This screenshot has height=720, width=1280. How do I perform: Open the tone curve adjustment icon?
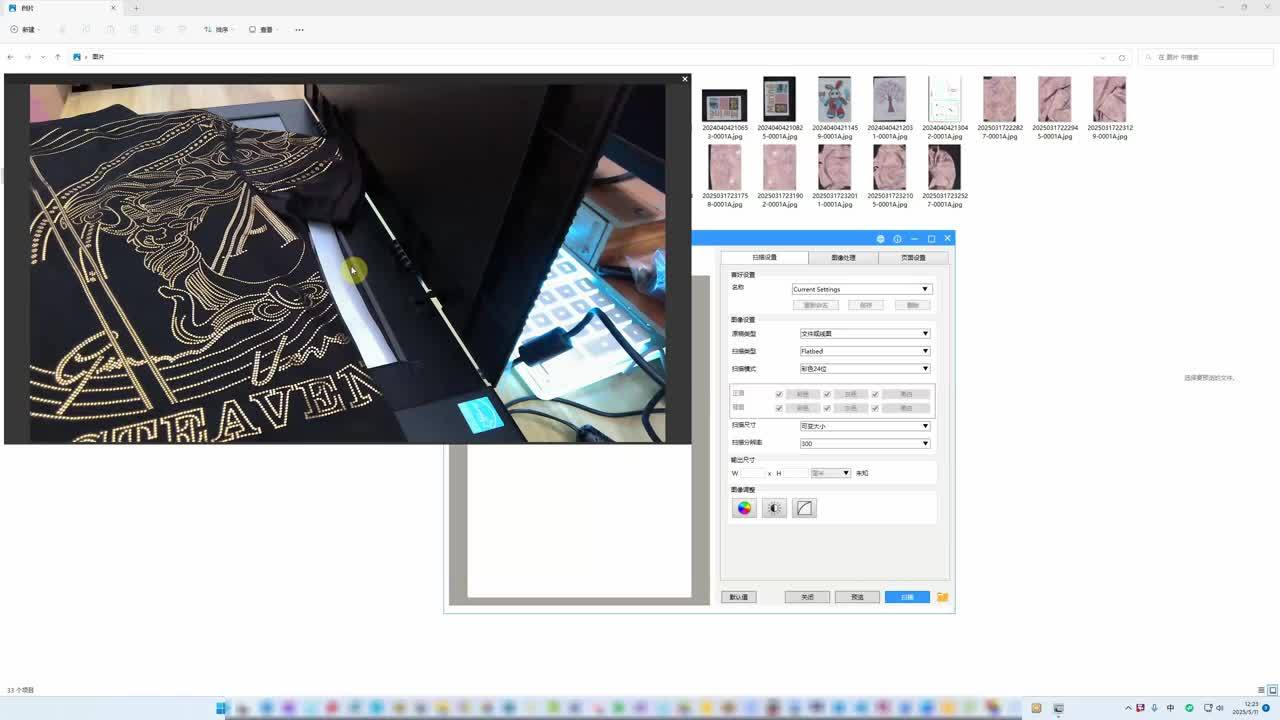pos(804,508)
